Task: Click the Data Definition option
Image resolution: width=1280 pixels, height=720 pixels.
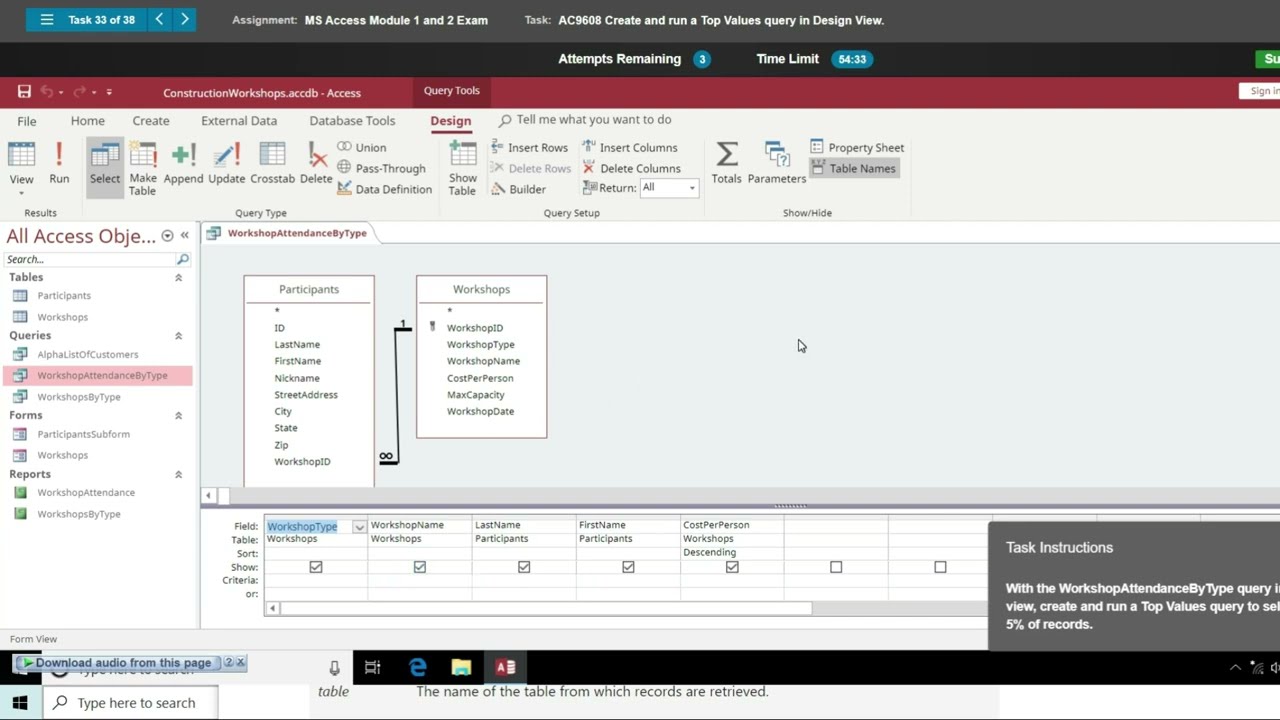Action: tap(384, 189)
